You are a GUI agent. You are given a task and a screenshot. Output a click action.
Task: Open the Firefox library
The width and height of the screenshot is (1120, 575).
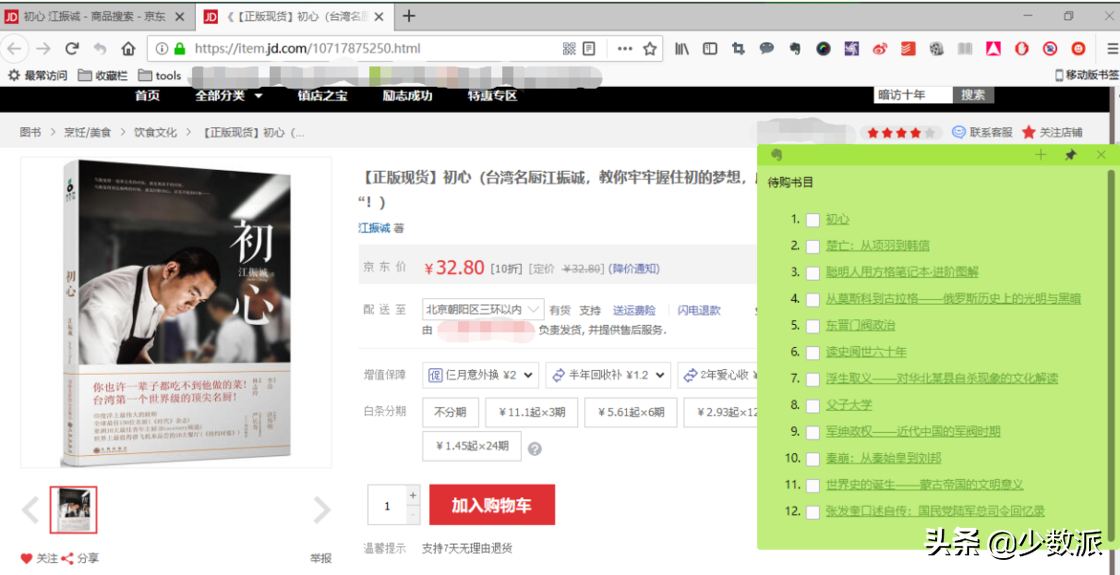coord(682,49)
